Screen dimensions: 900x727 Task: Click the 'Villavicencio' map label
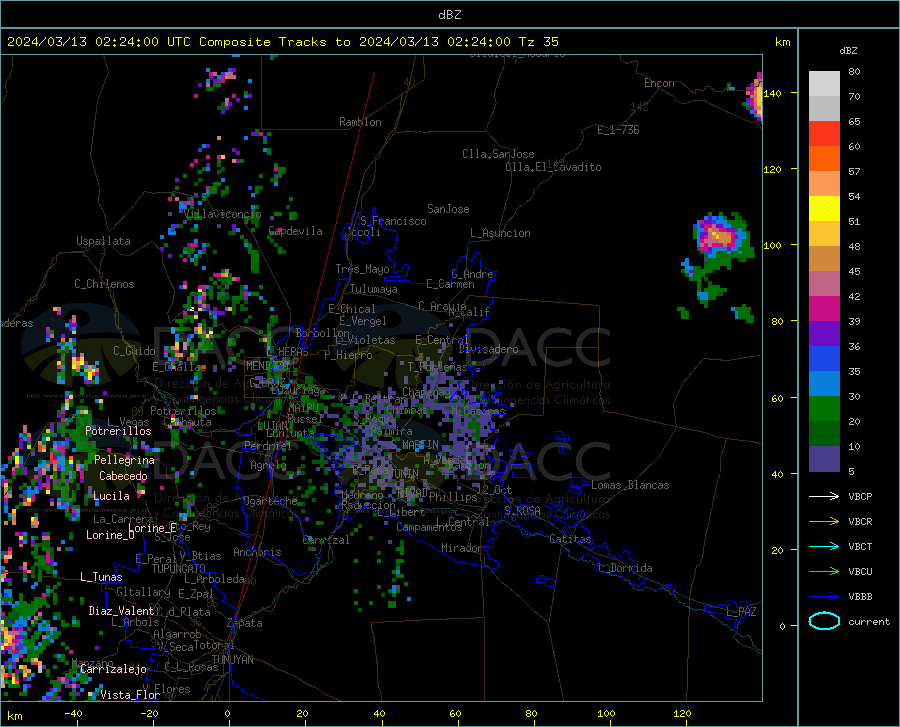[222, 214]
